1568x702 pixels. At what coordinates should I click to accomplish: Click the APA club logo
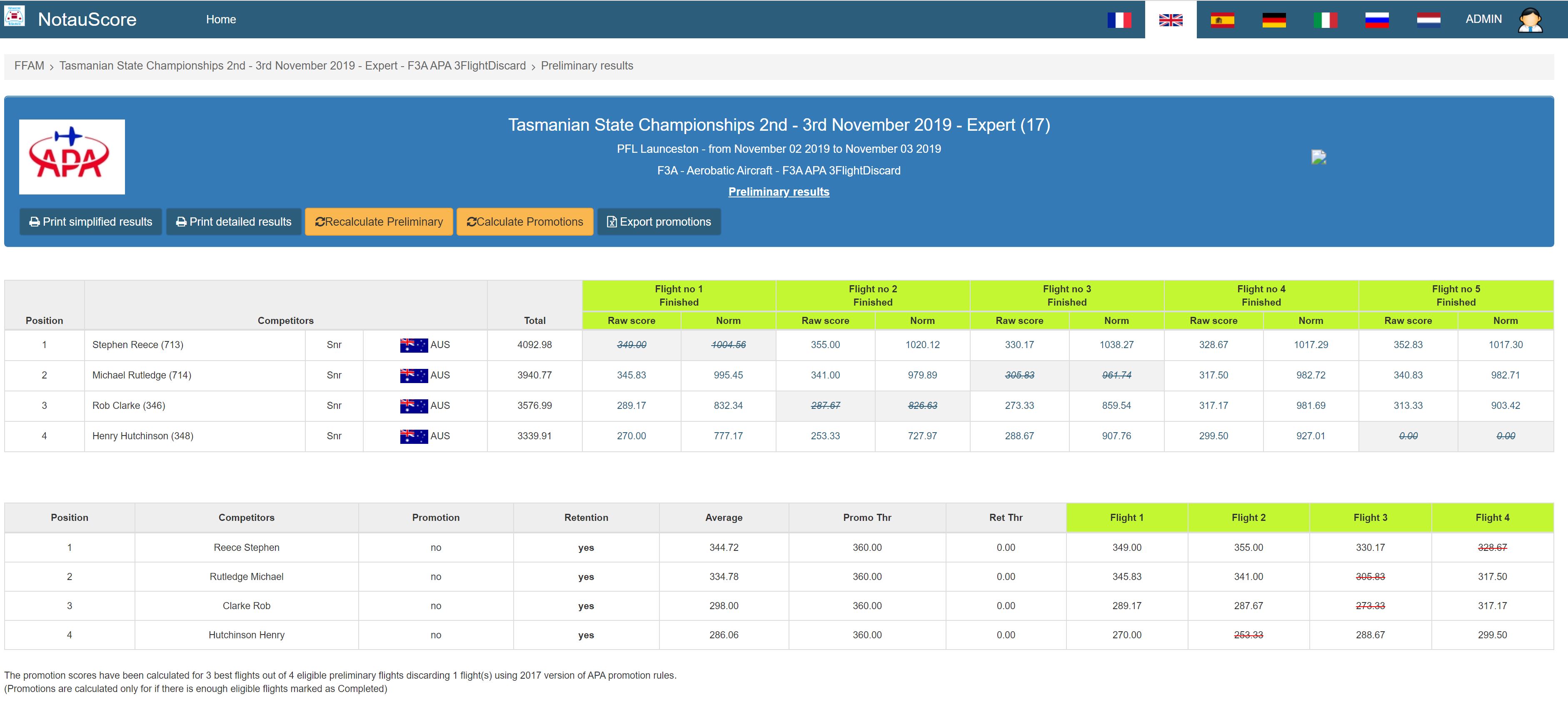point(72,157)
